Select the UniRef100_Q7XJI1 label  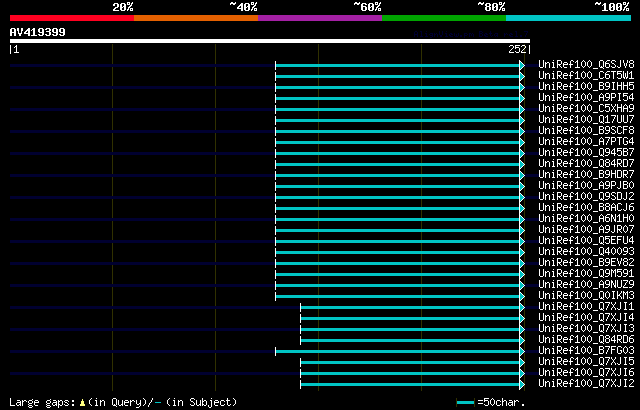point(586,307)
